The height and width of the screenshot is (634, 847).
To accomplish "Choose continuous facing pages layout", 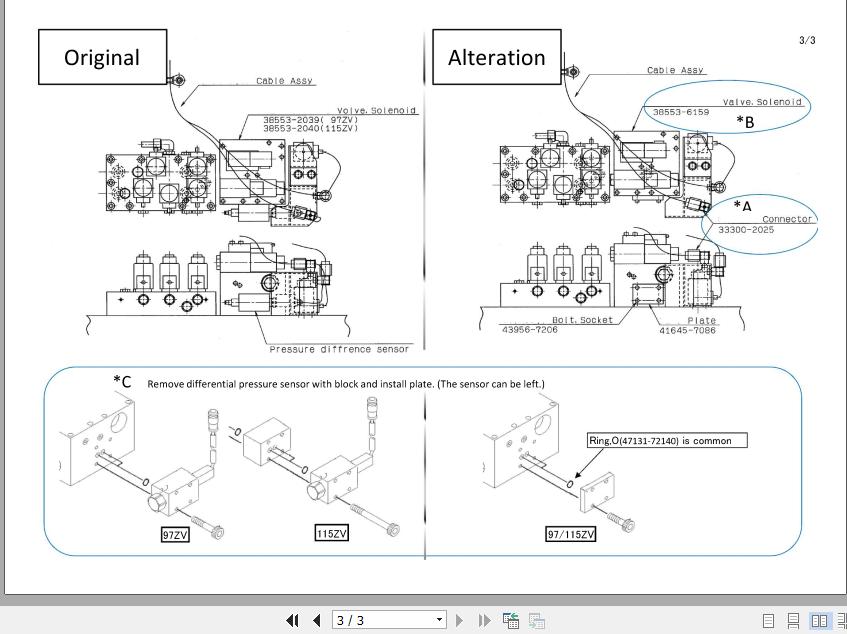I will (842, 620).
